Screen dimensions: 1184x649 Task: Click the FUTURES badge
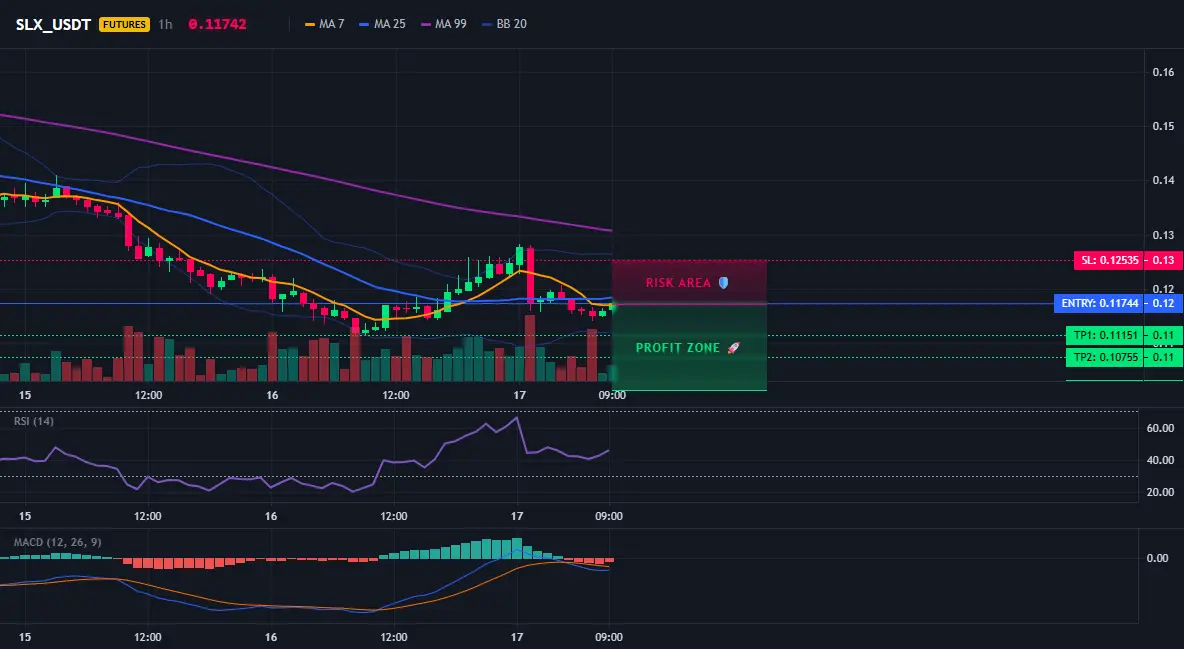tap(124, 24)
